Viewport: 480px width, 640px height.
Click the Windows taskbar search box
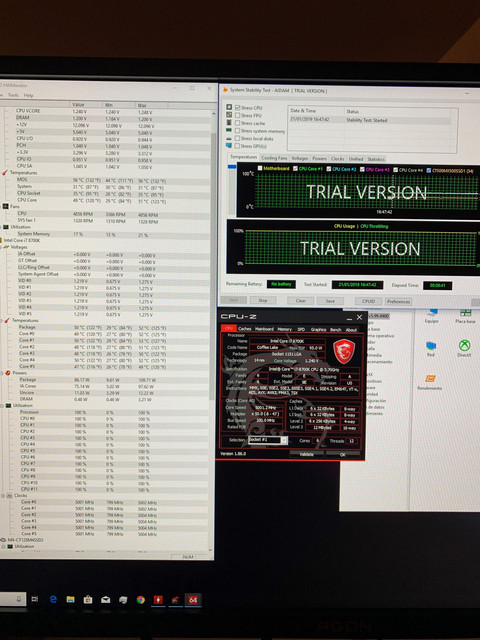pos(13,599)
